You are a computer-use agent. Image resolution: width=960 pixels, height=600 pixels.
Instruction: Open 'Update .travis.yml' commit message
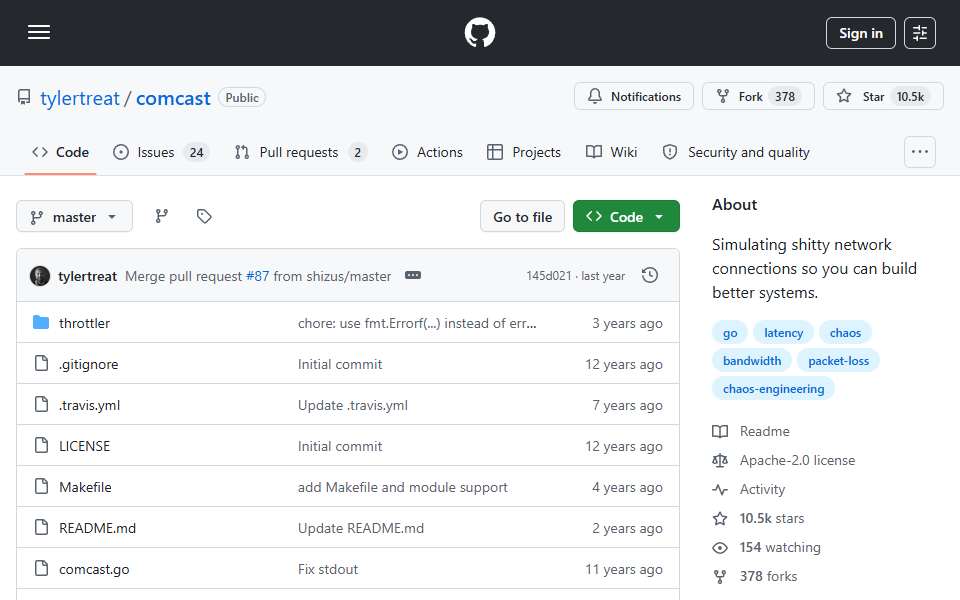(x=353, y=405)
